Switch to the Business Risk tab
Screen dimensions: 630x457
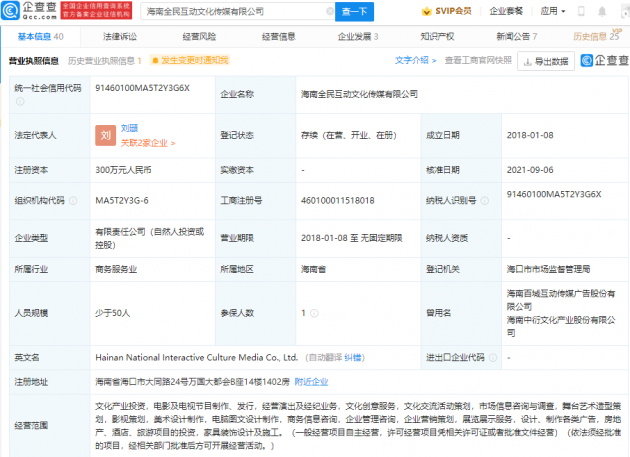[197, 37]
